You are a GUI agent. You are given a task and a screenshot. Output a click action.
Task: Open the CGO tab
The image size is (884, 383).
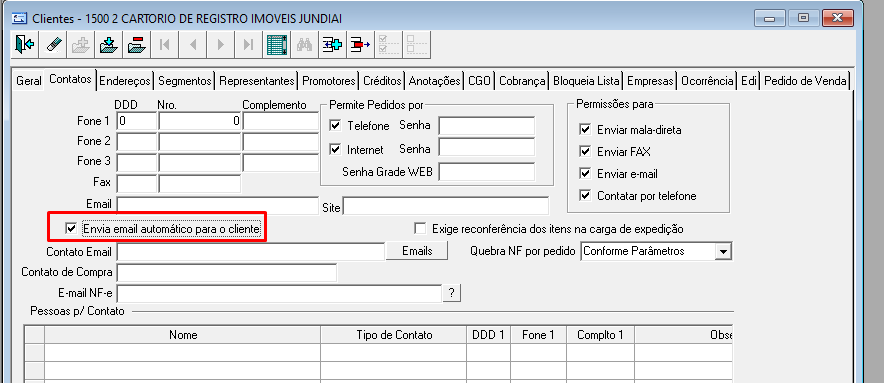pyautogui.click(x=479, y=81)
